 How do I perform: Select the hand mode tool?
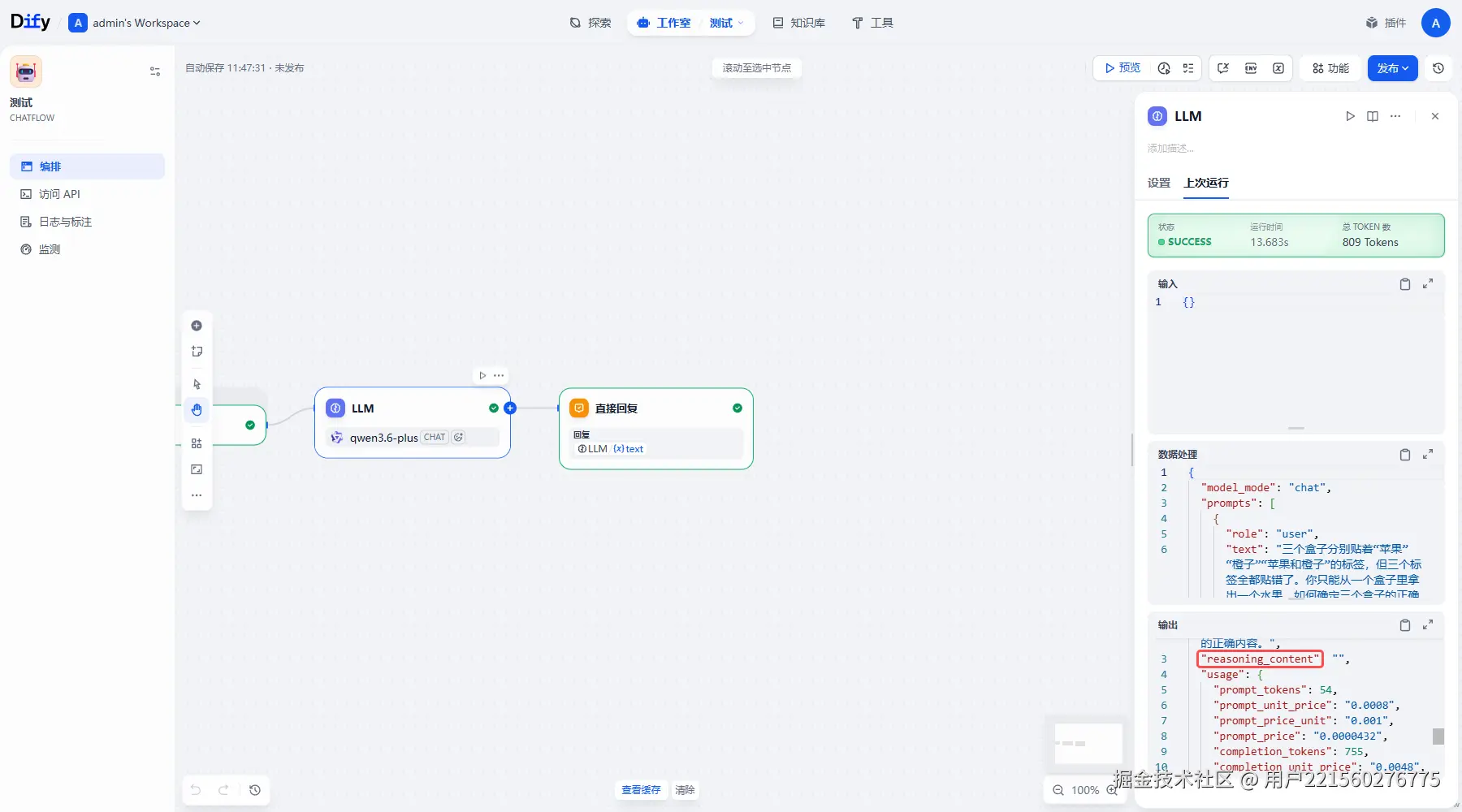[x=197, y=410]
